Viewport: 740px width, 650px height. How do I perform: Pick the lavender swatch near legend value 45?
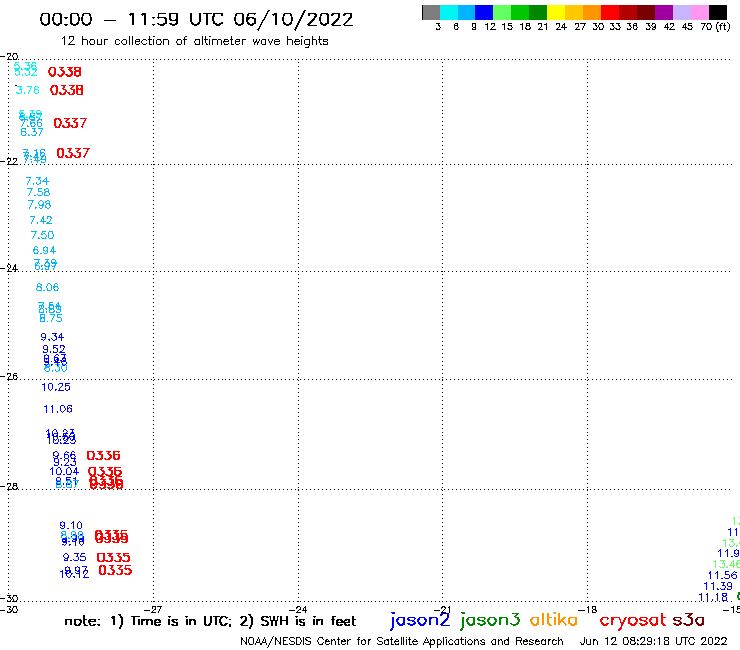coord(682,12)
